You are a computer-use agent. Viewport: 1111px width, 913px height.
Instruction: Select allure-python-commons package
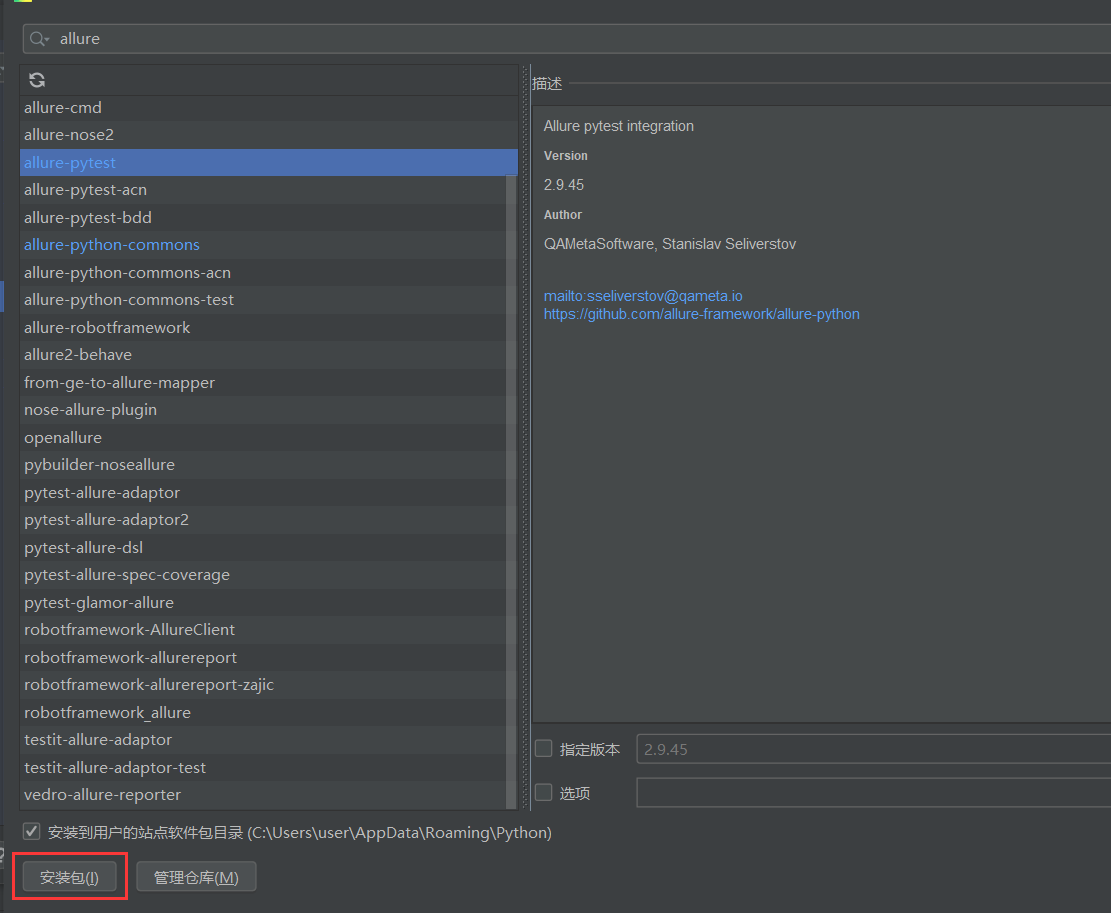[264, 244]
